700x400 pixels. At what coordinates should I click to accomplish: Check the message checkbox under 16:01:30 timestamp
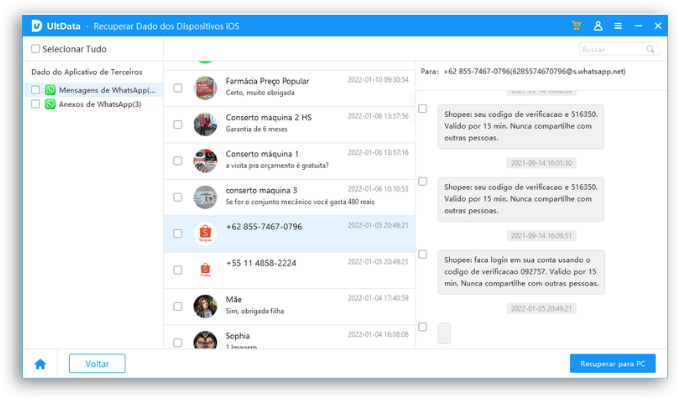(x=423, y=181)
